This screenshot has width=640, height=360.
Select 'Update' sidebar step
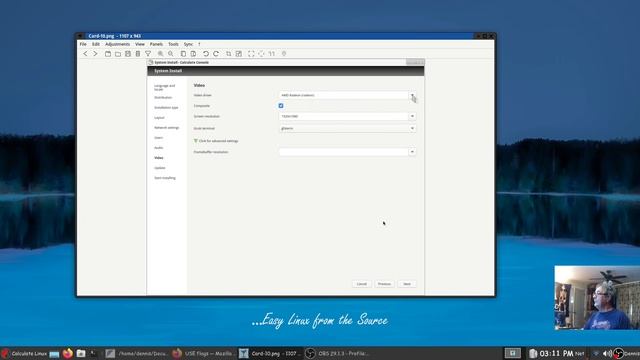coord(160,168)
